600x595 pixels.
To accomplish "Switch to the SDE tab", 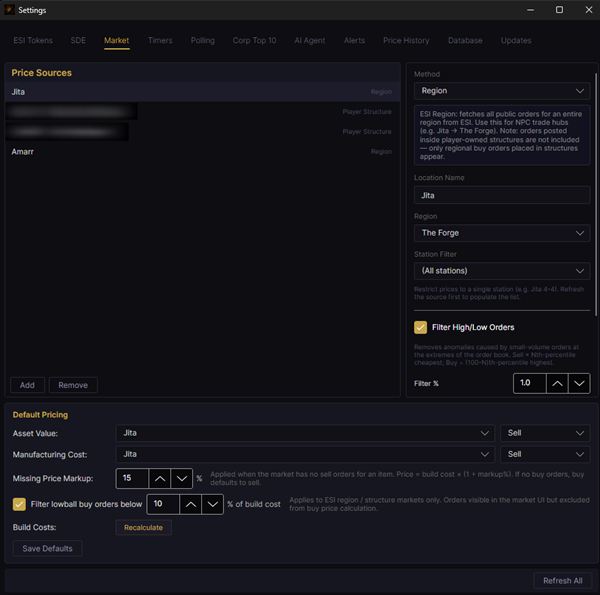I will point(78,41).
